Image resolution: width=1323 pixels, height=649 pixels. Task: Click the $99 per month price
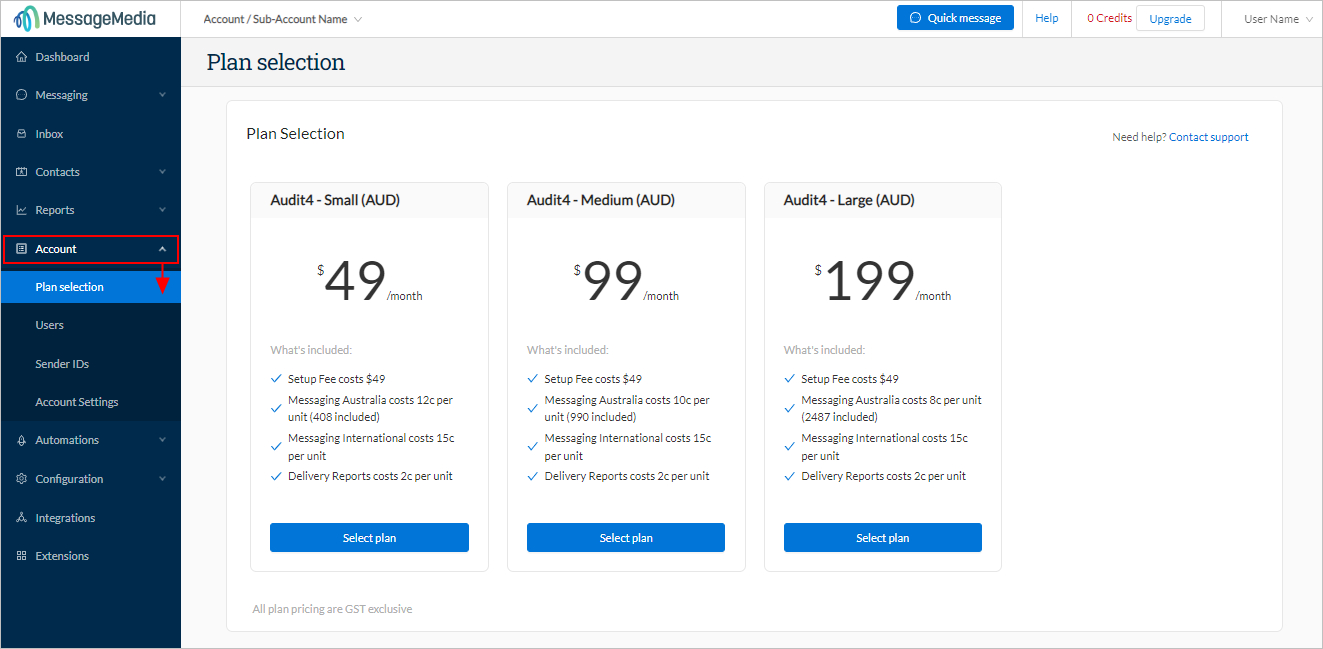[x=626, y=281]
